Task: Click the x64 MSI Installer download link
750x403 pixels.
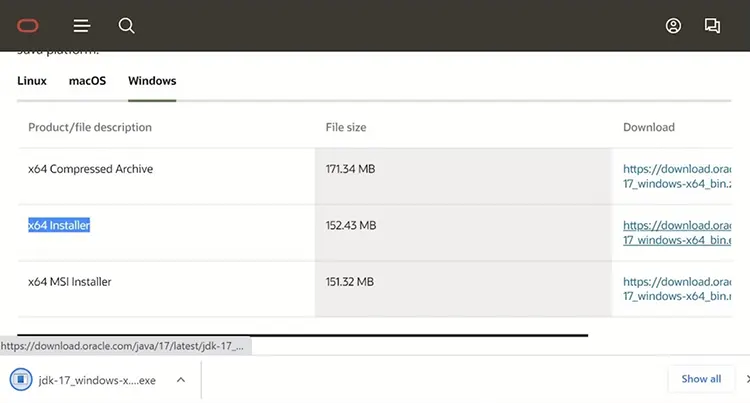Action: (x=678, y=289)
